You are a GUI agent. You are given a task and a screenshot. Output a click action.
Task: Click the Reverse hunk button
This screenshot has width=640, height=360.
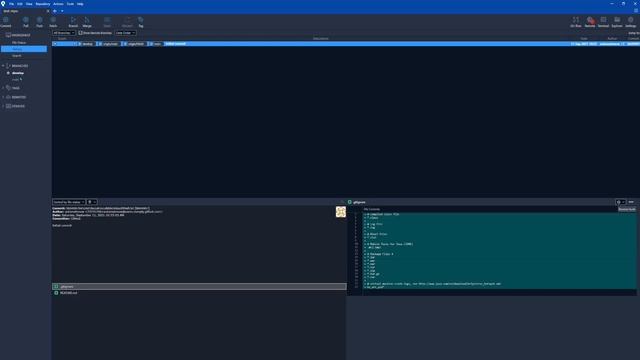tap(627, 209)
